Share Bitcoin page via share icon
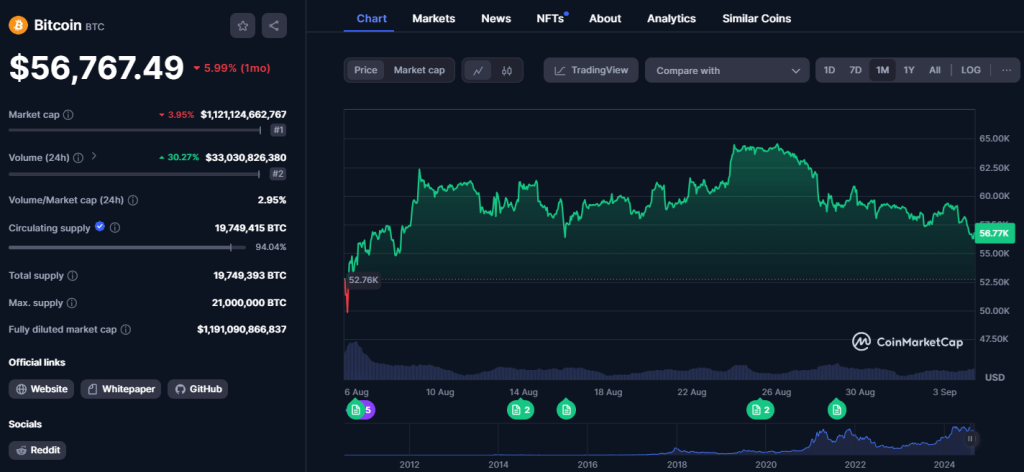Viewport: 1024px width, 472px height. (x=274, y=26)
